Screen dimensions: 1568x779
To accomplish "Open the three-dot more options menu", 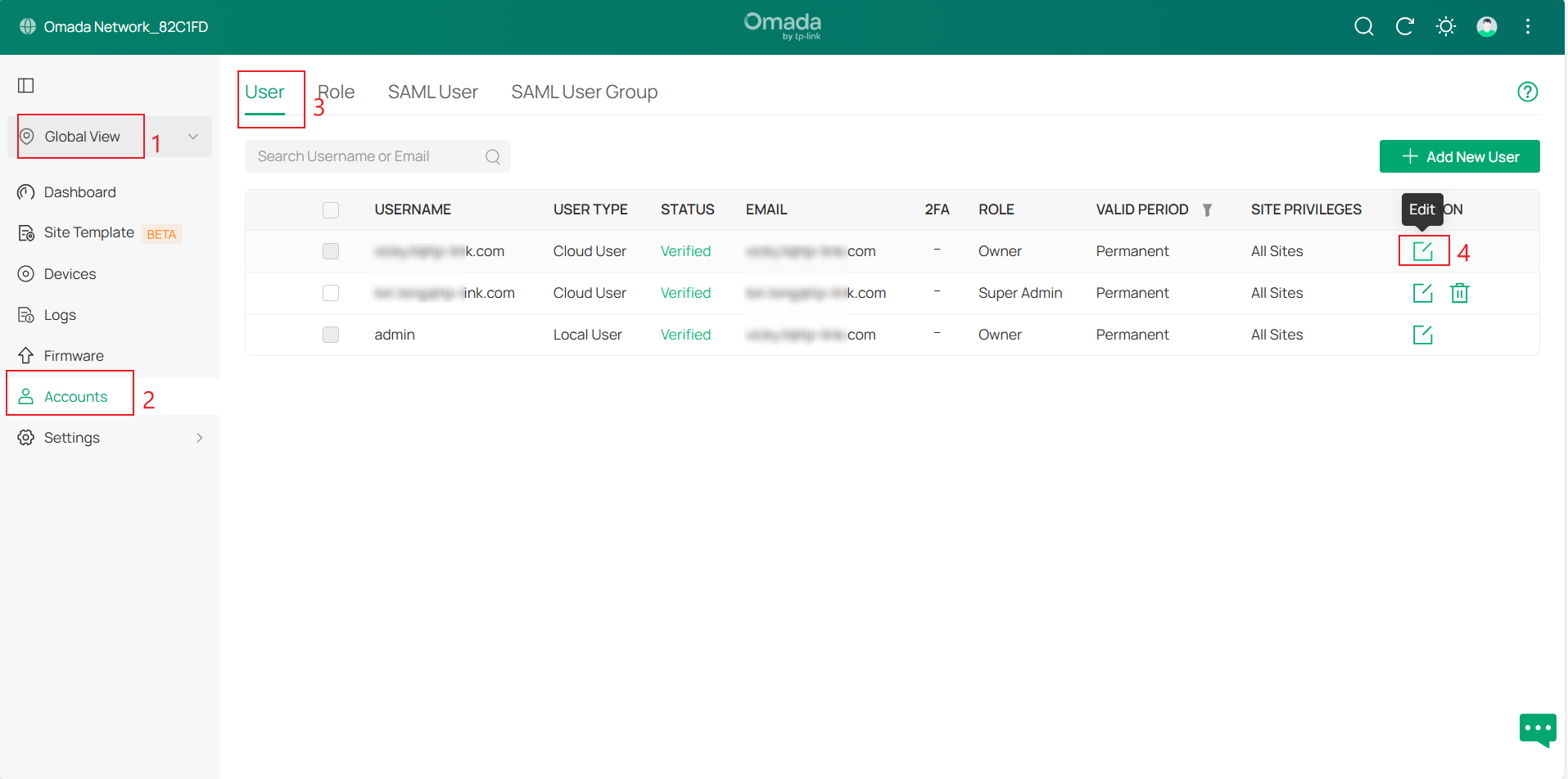I will pyautogui.click(x=1527, y=27).
